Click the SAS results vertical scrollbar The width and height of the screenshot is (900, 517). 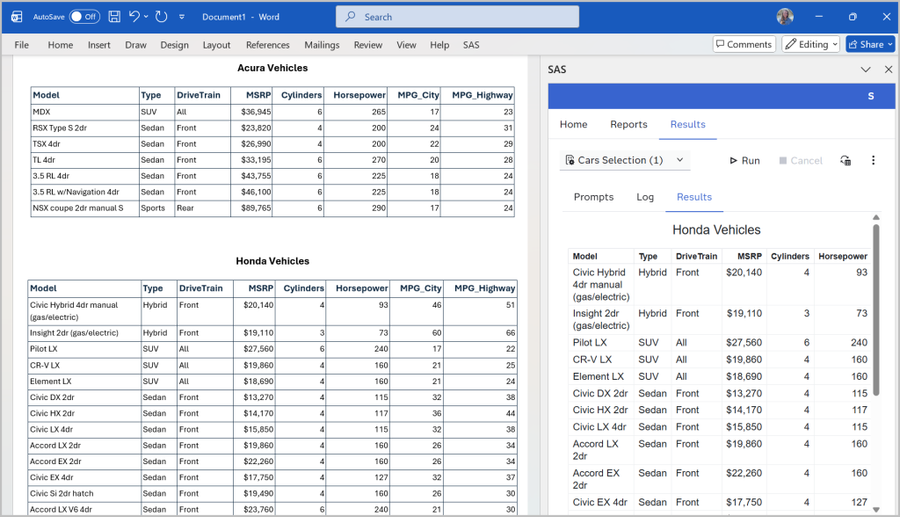[876, 310]
